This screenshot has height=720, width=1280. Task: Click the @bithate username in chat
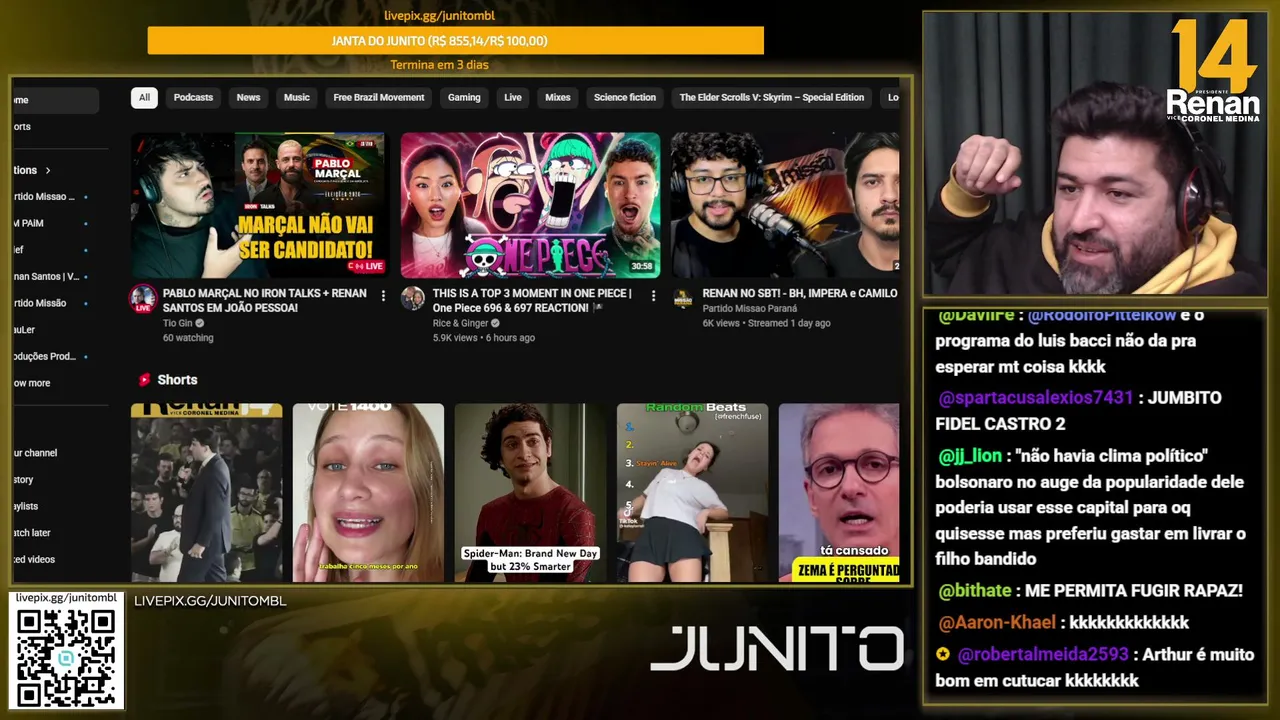975,591
